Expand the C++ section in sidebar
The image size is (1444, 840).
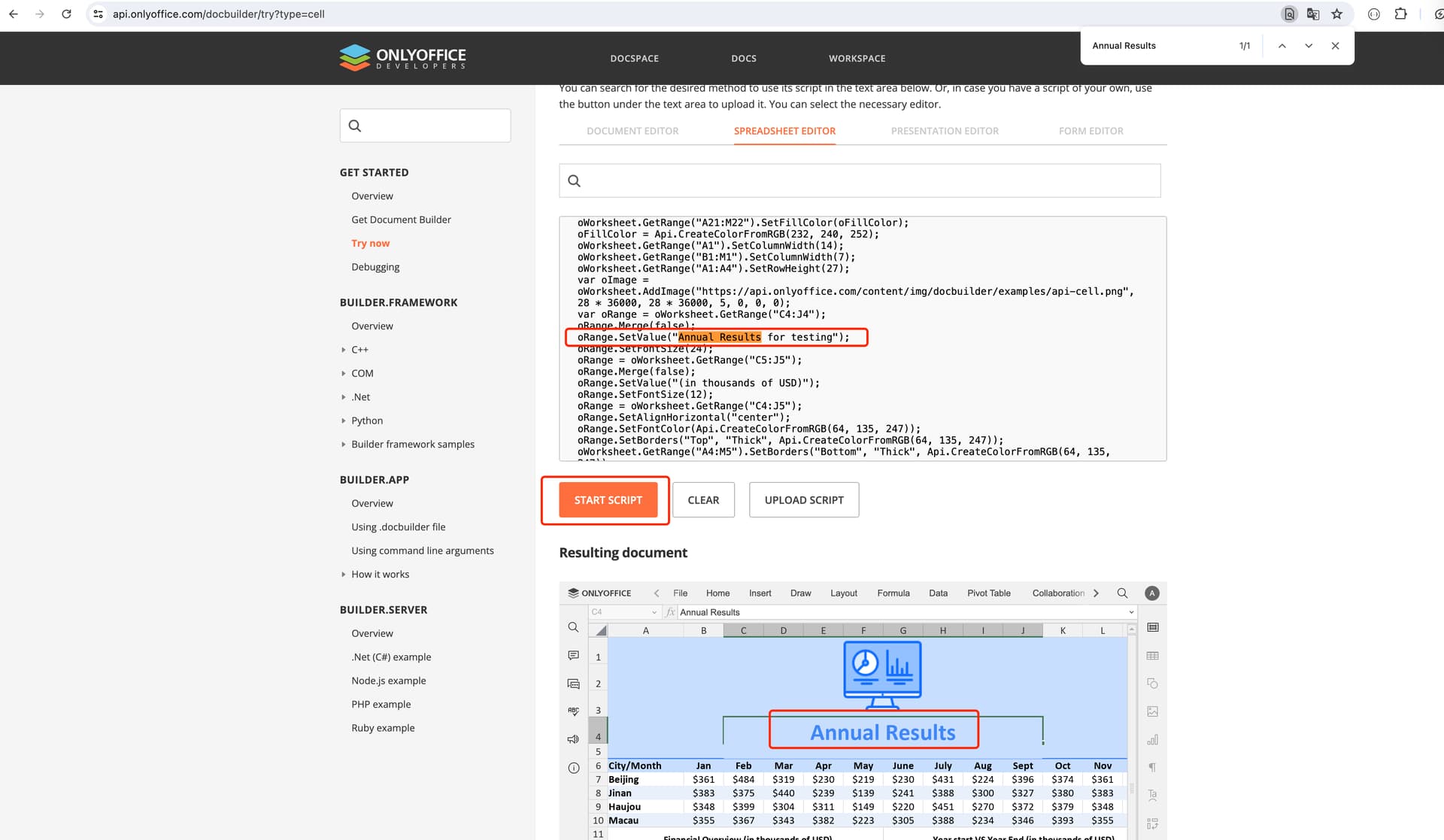click(344, 350)
